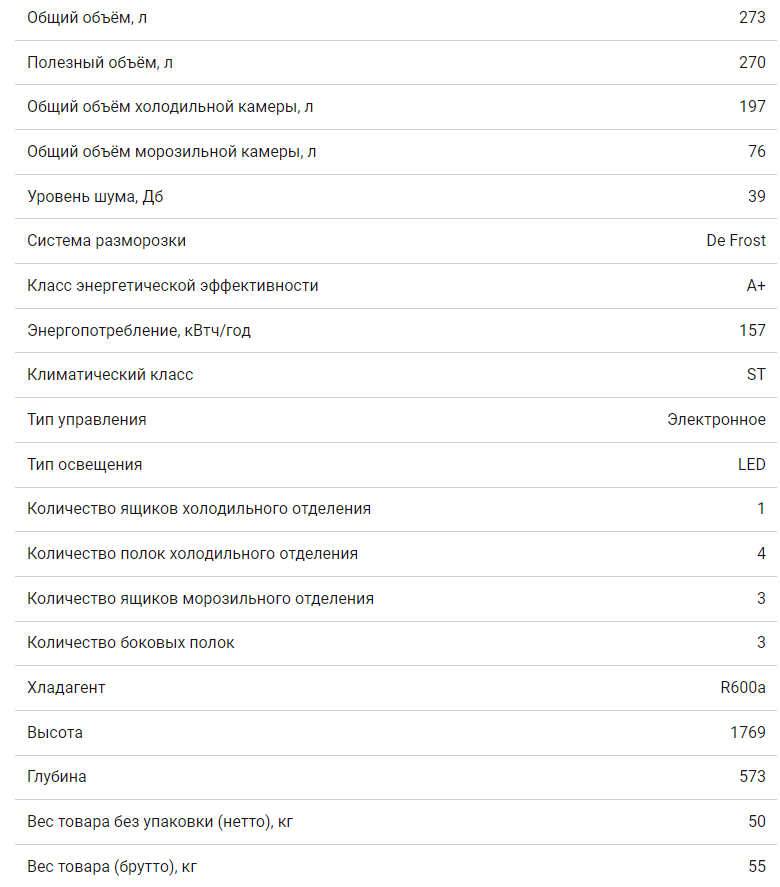Select the 'Высота' value 1769

pyautogui.click(x=748, y=733)
